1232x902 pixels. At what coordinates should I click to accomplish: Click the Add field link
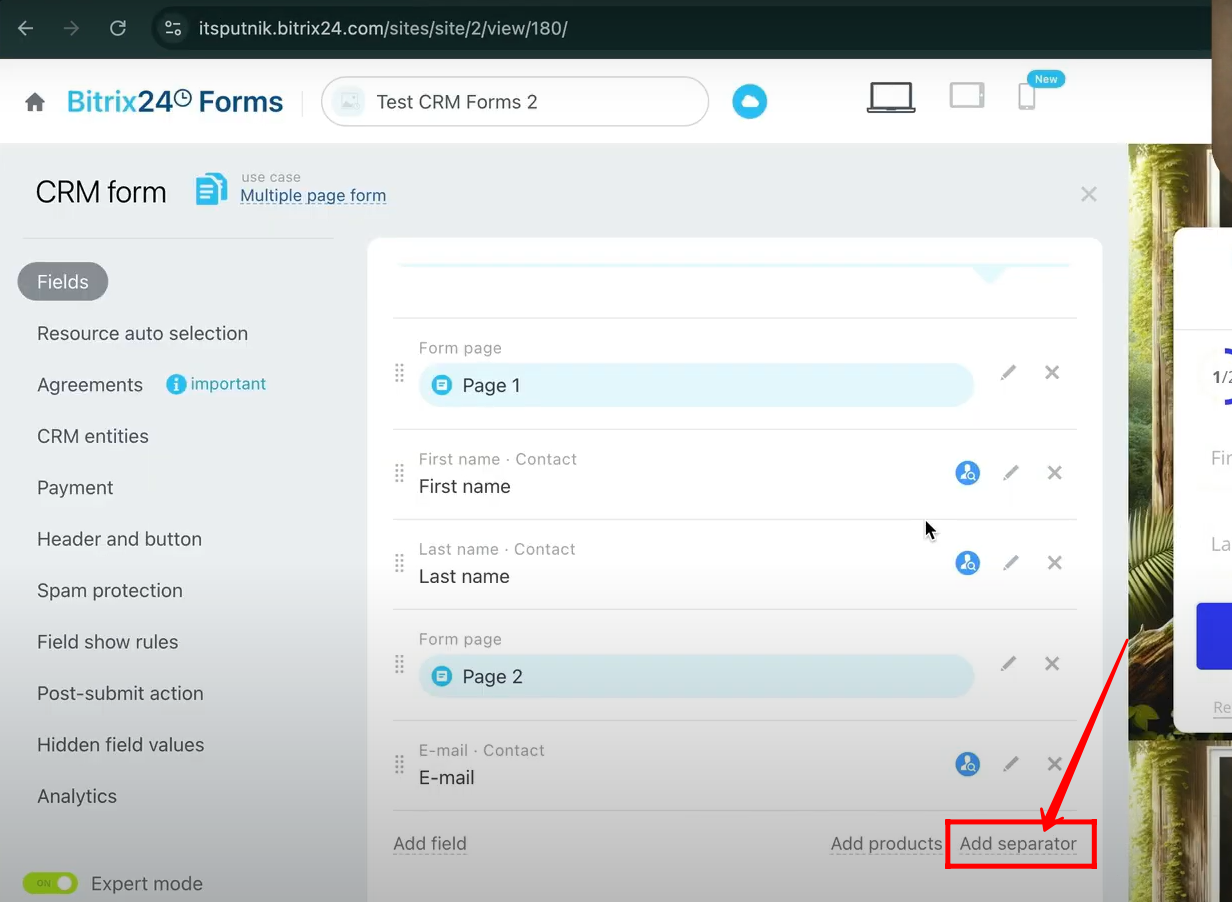430,844
